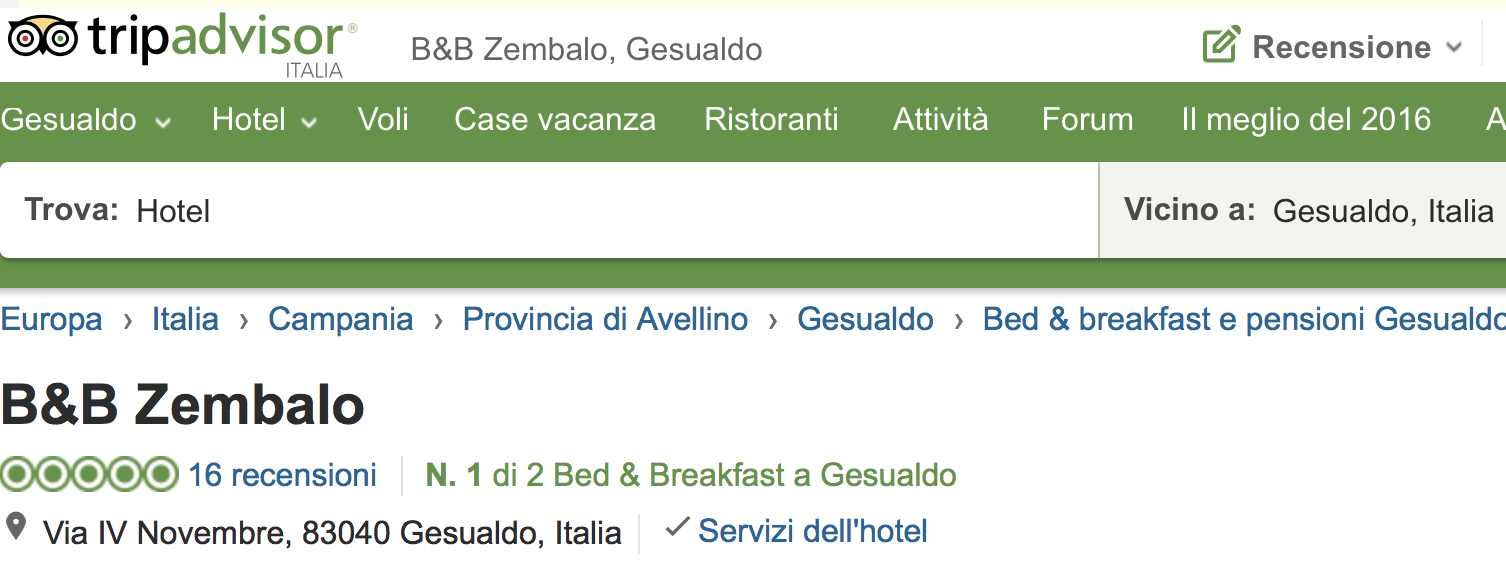Open the 16 recensioni link
The width and height of the screenshot is (1506, 578).
click(282, 475)
